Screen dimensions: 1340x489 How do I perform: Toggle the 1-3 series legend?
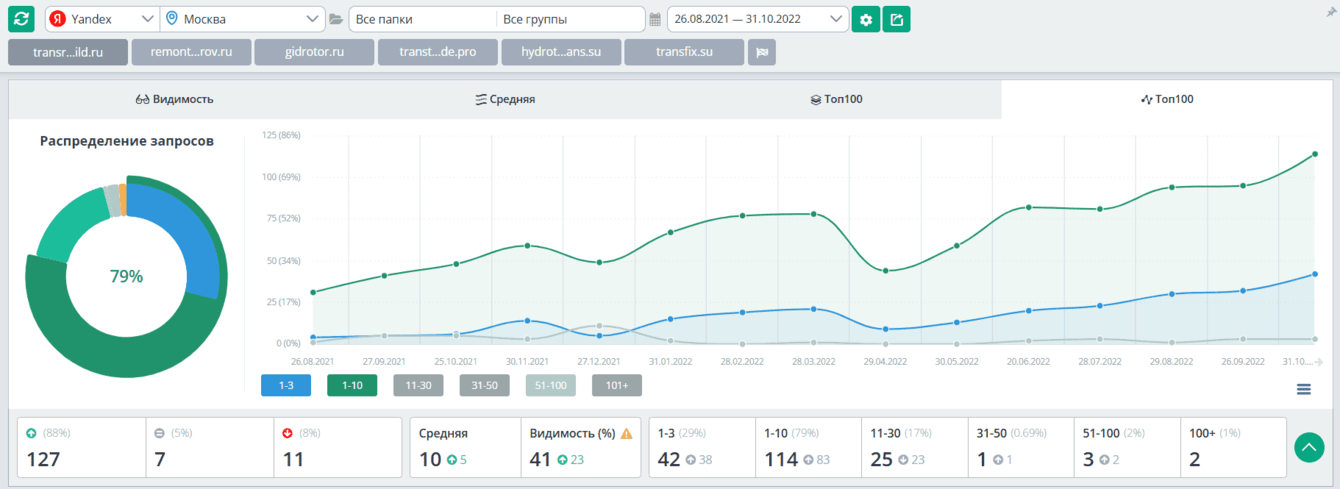285,385
